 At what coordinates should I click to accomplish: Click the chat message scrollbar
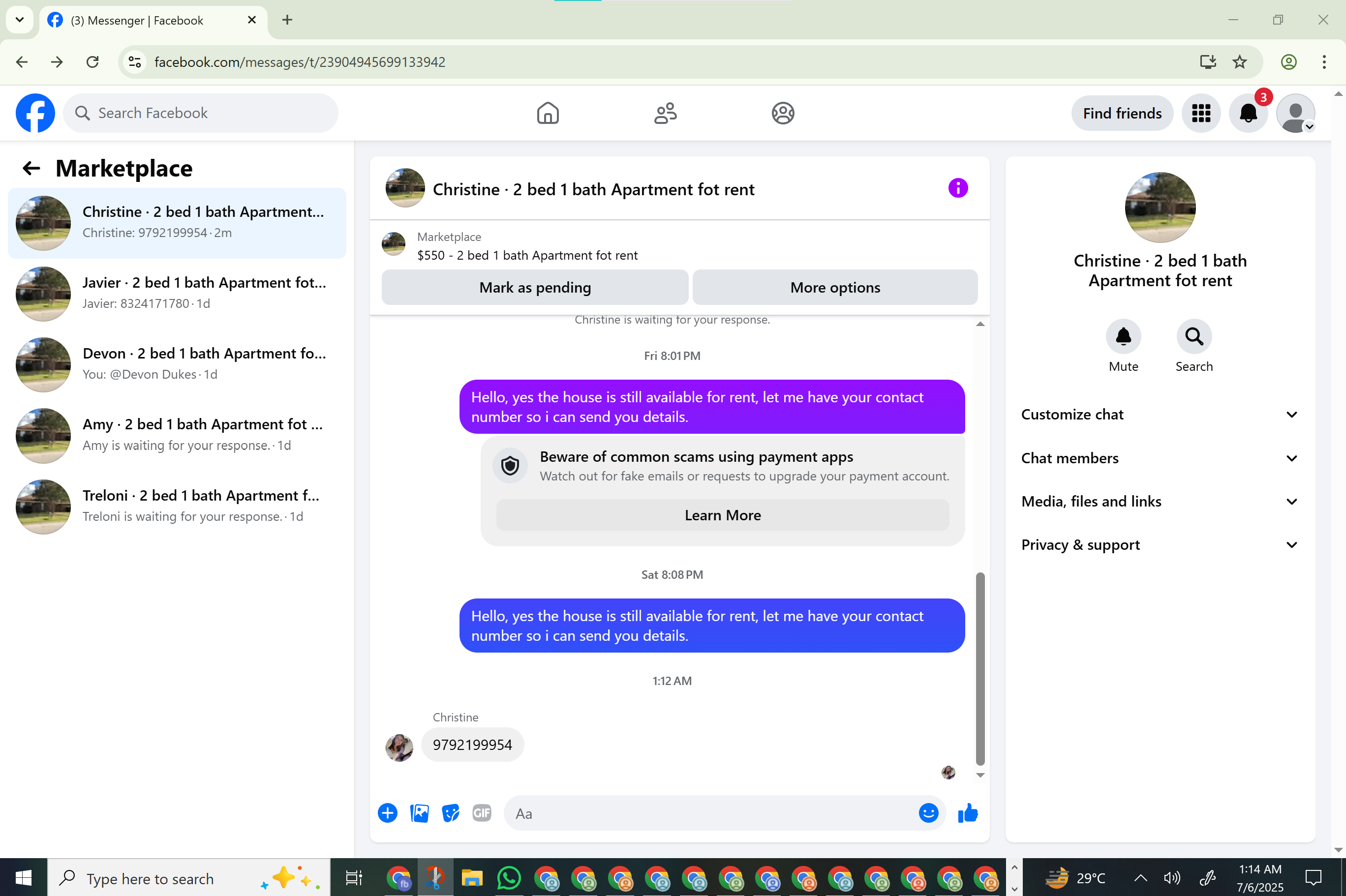pos(980,669)
